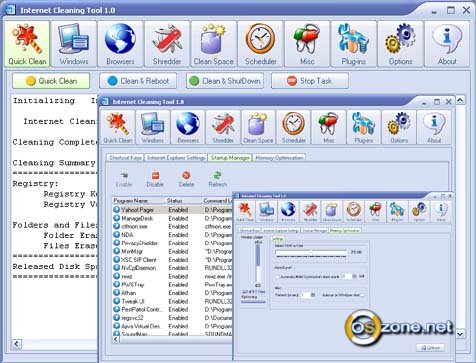Screen dimensions: 476x363
Task: Select the Yahoo! Pager startup entry
Action: (172, 210)
